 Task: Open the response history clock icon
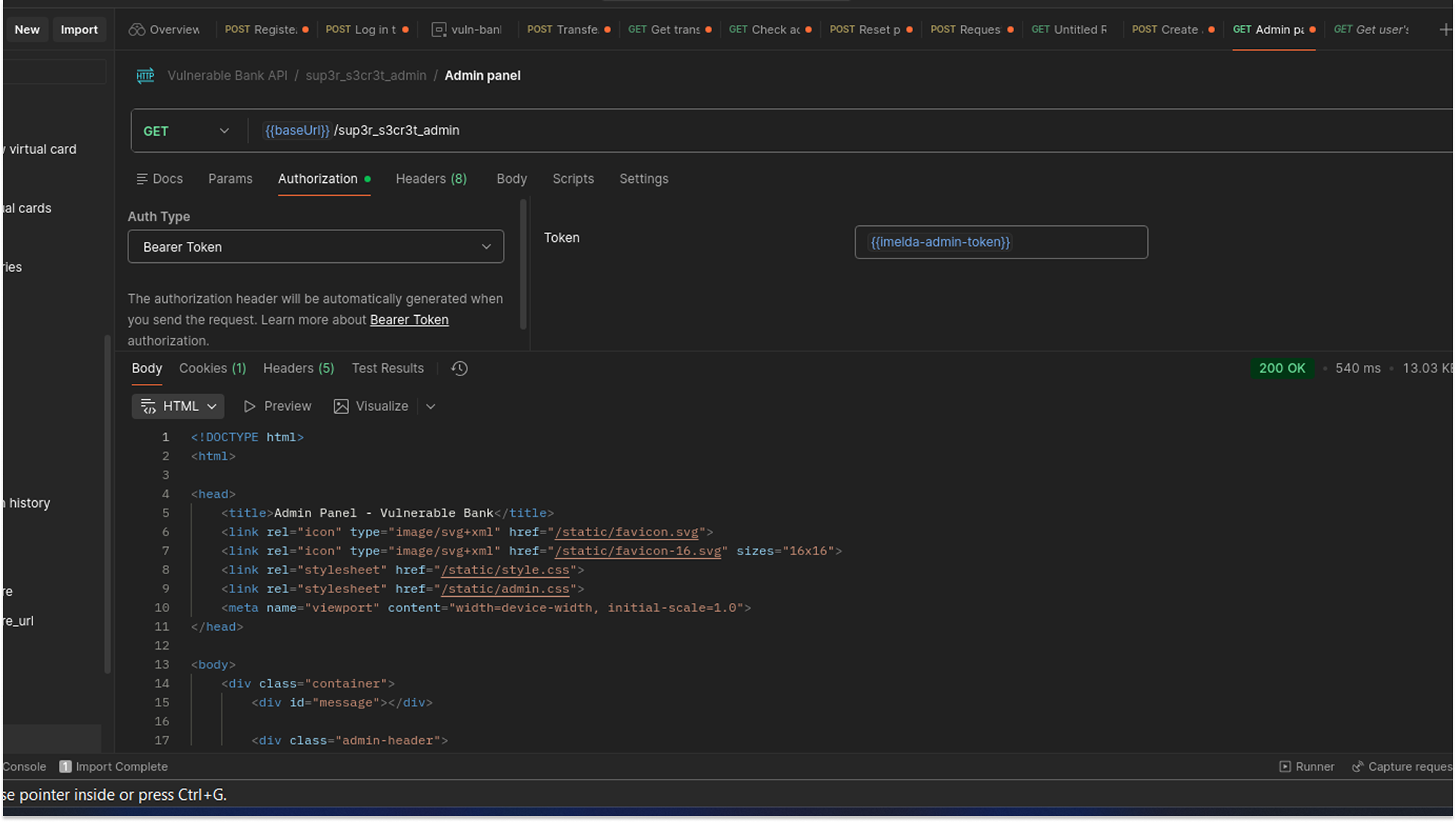(459, 369)
